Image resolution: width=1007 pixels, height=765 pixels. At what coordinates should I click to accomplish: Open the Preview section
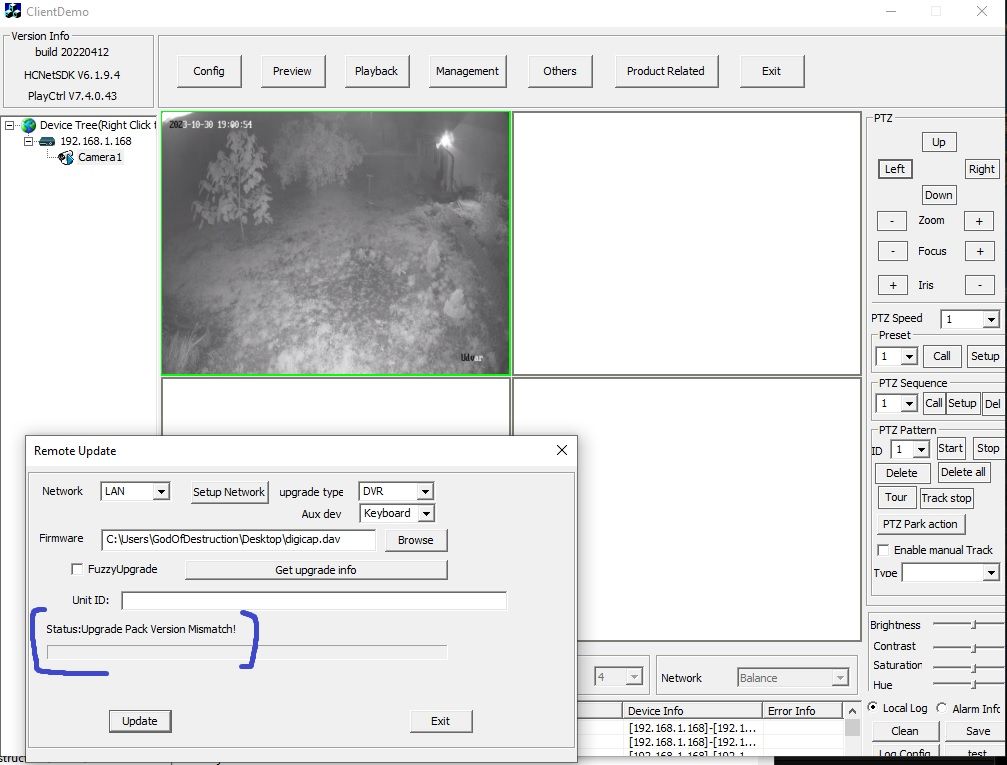pos(292,71)
